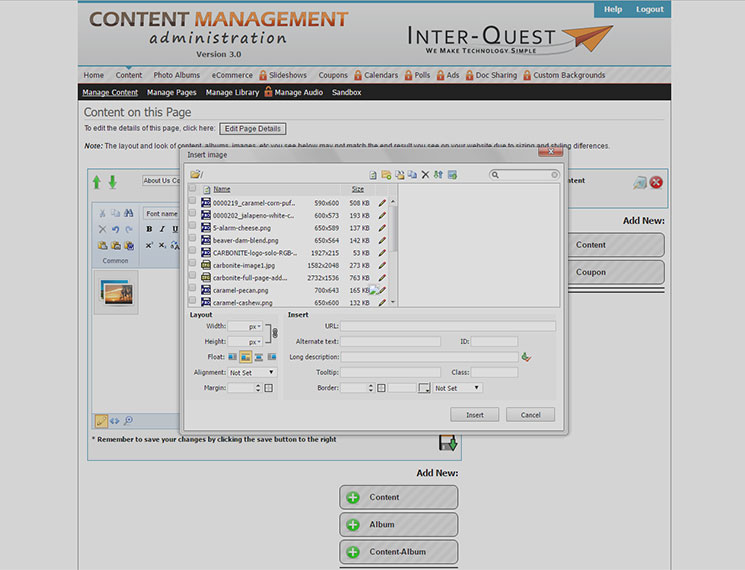Tick the checkbox beside carbonite-image1.jpg
The width and height of the screenshot is (745, 570).
point(192,265)
